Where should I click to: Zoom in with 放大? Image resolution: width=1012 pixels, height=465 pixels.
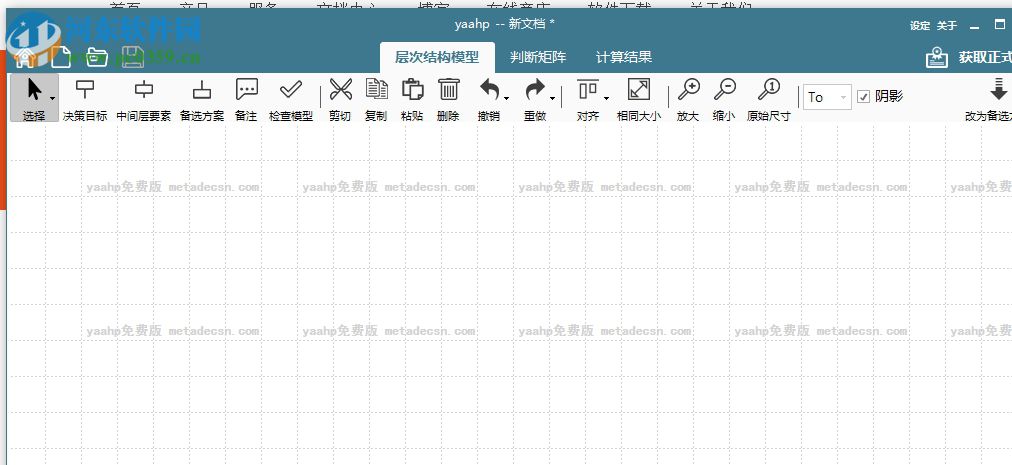pos(688,98)
